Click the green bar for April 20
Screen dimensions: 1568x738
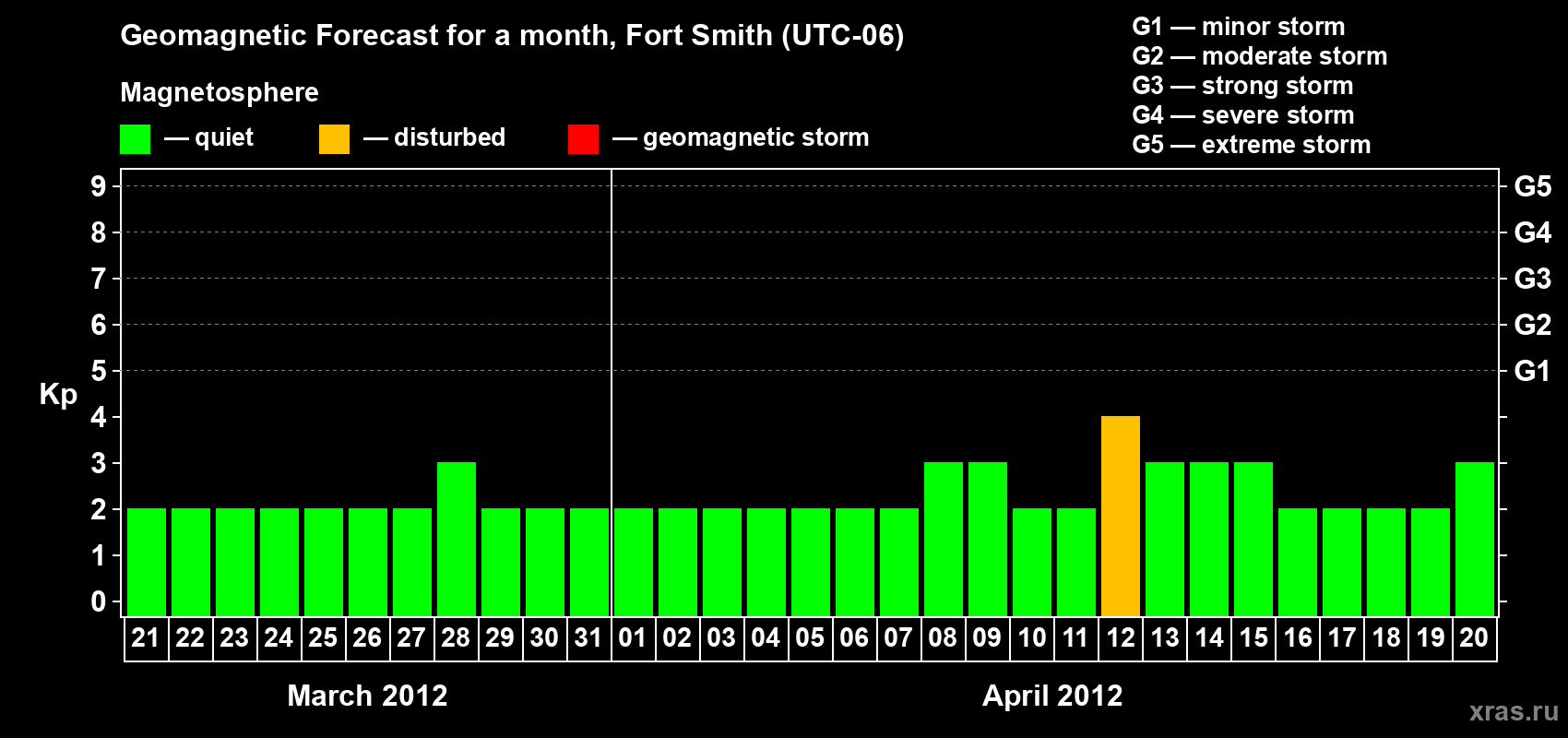click(1475, 539)
